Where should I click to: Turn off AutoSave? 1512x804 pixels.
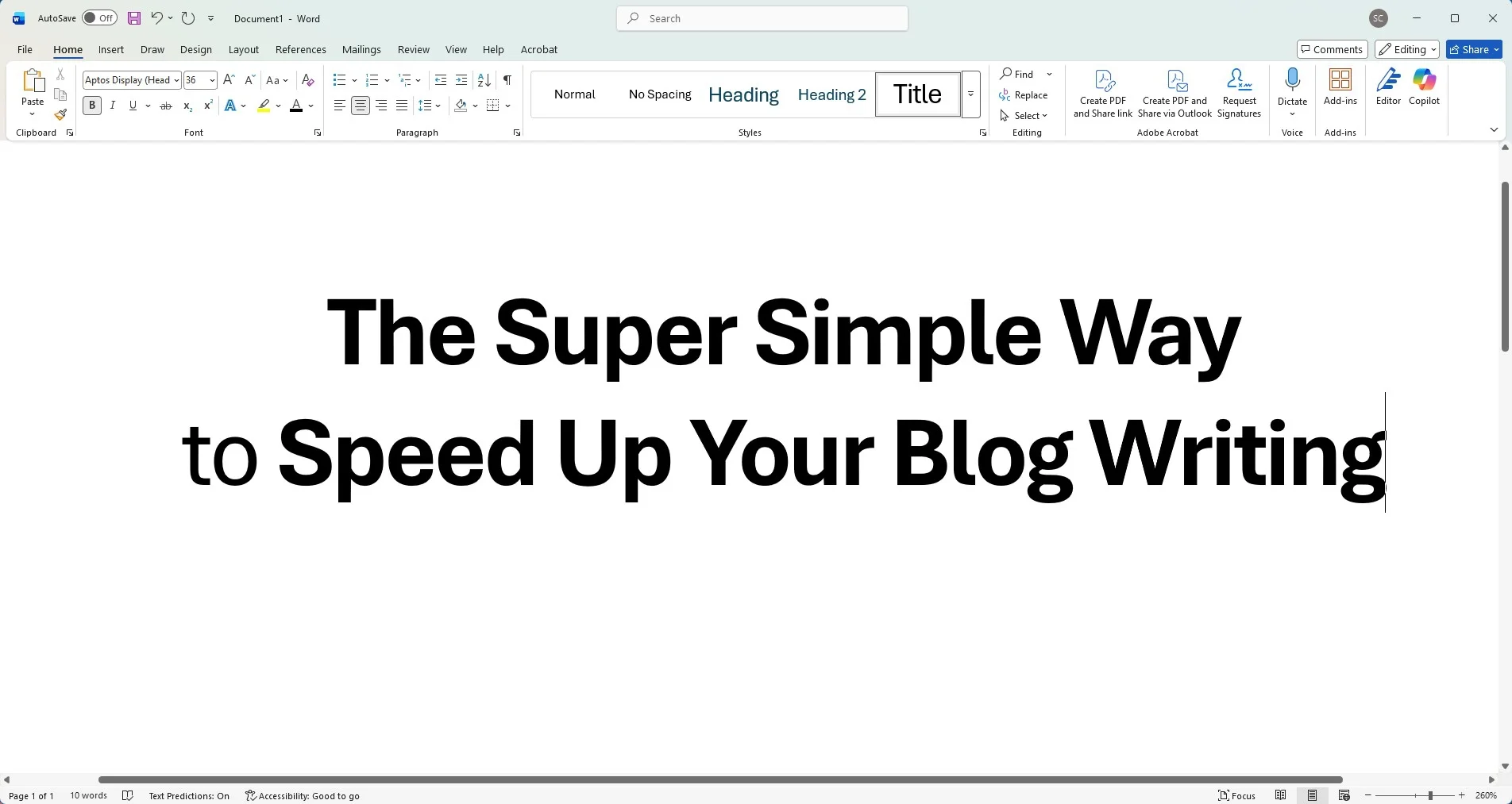98,17
